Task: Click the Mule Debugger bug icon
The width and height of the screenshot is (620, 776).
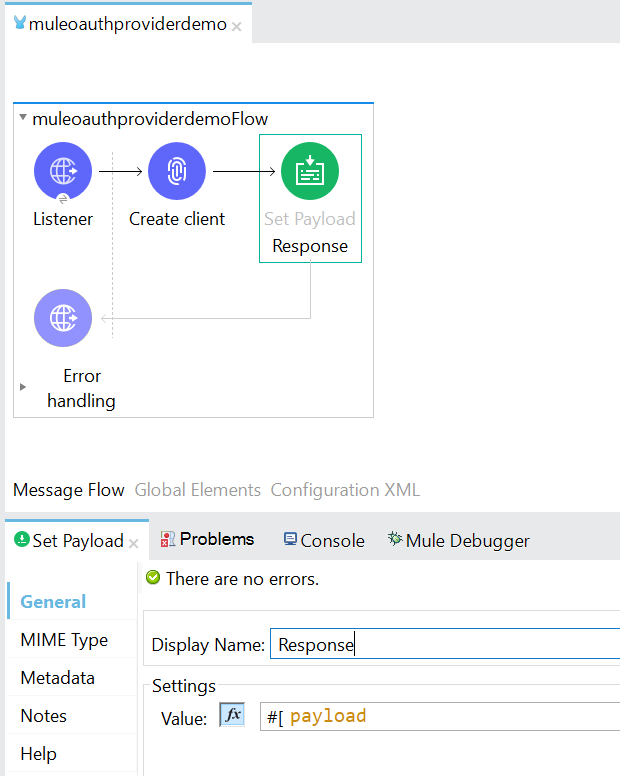Action: click(395, 538)
